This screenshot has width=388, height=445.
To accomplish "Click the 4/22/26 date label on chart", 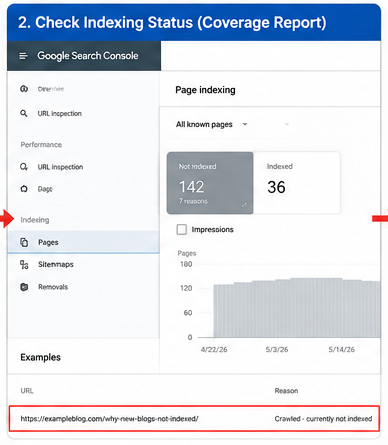I will tap(214, 350).
